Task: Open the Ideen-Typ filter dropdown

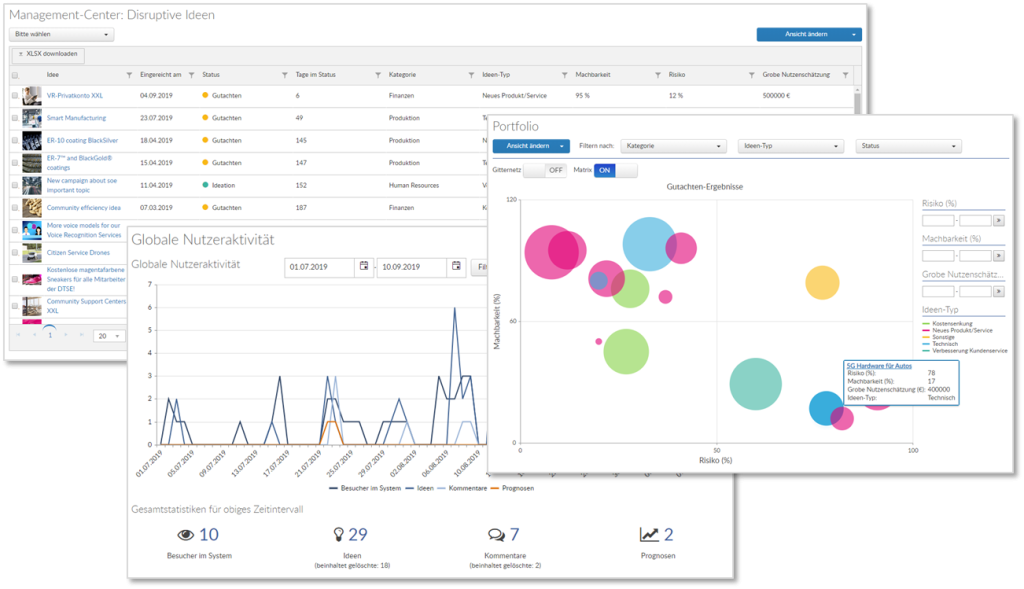Action: [x=791, y=145]
